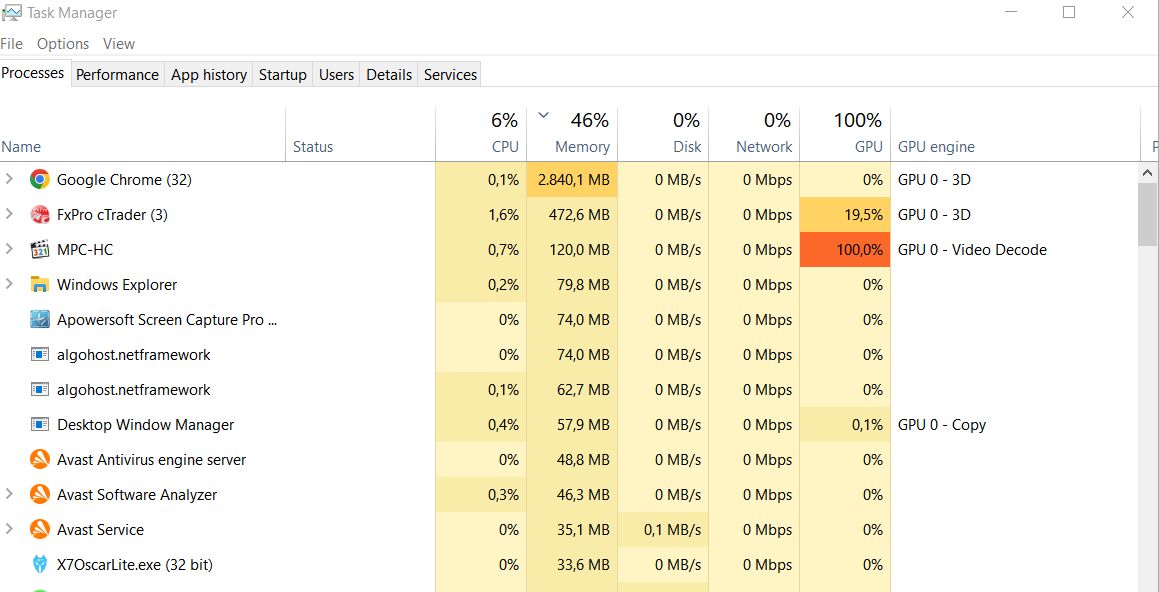Expand the FxPro cTrader process group
The height and width of the screenshot is (592, 1159).
(x=9, y=214)
